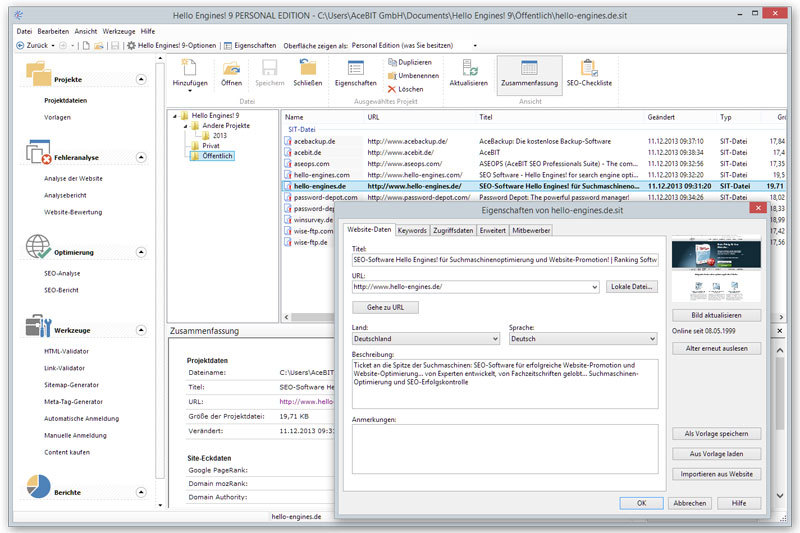Select the acebit.de row

click(x=533, y=153)
